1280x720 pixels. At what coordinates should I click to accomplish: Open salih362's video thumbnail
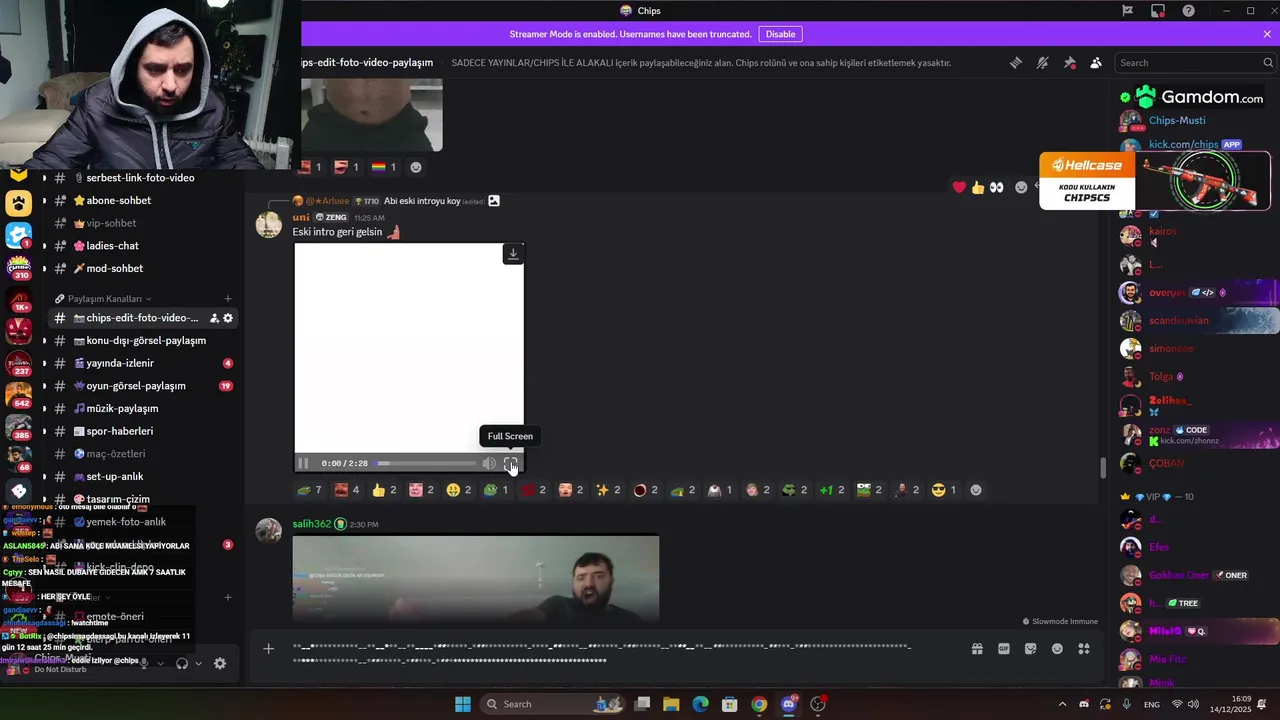(x=476, y=578)
